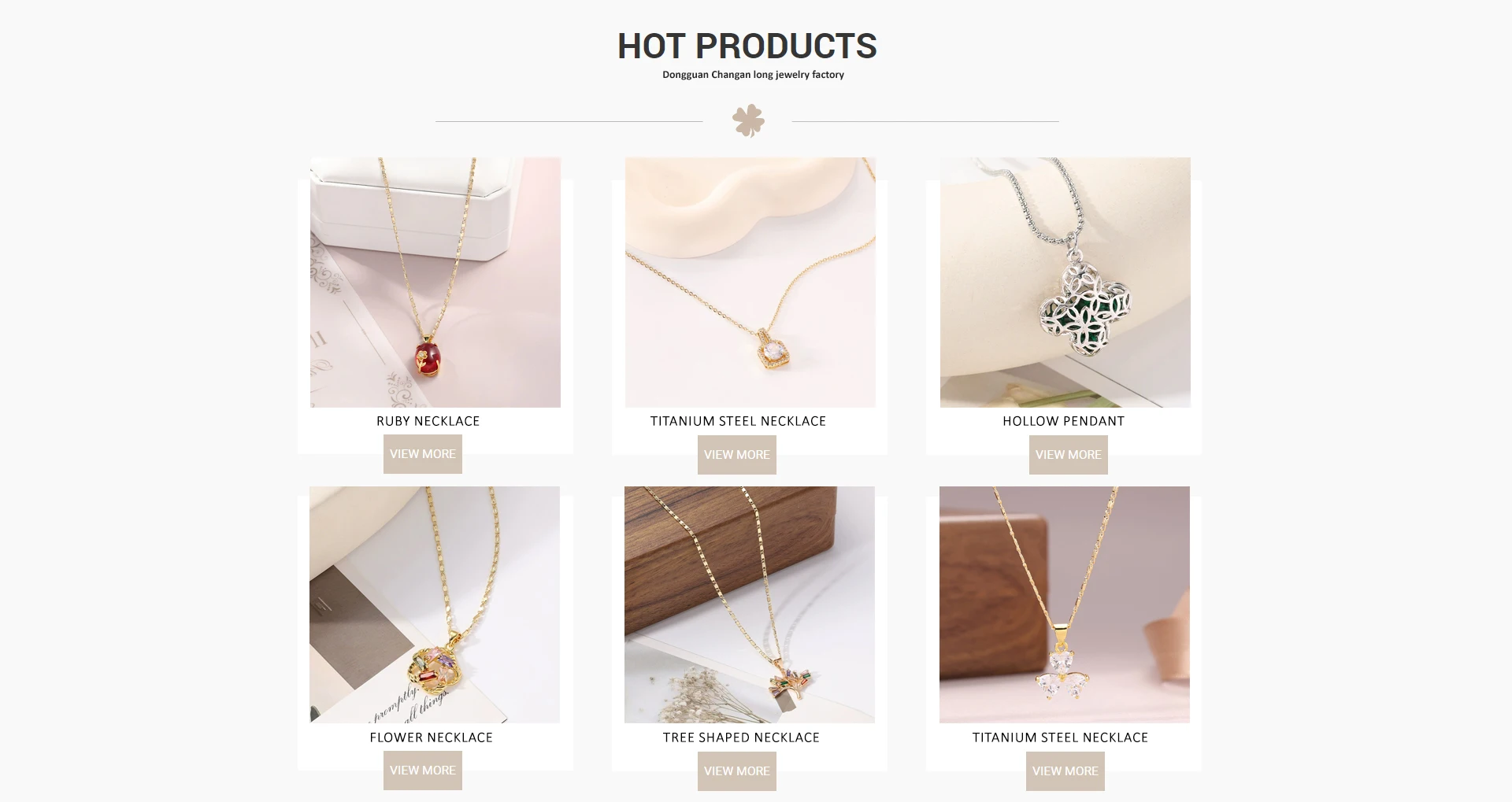Select the Flower Necklace title link

[432, 737]
